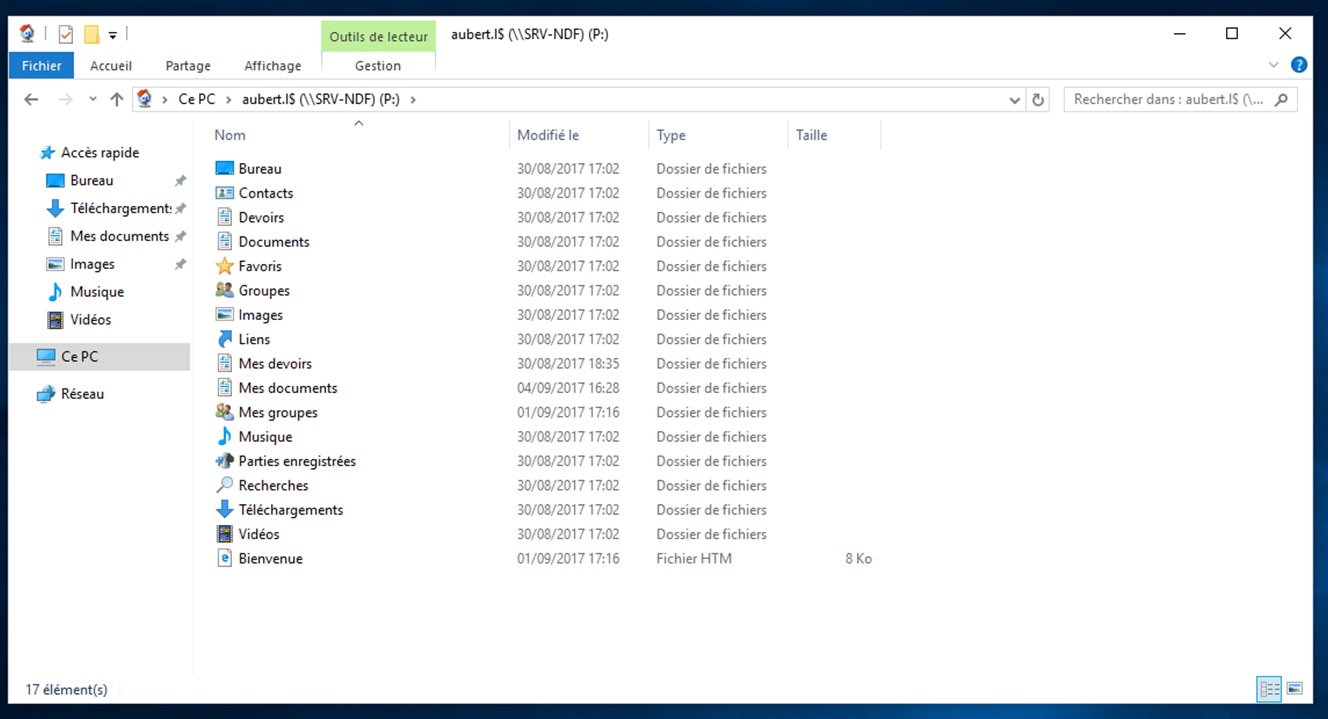Refresh the current folder view

point(1038,99)
